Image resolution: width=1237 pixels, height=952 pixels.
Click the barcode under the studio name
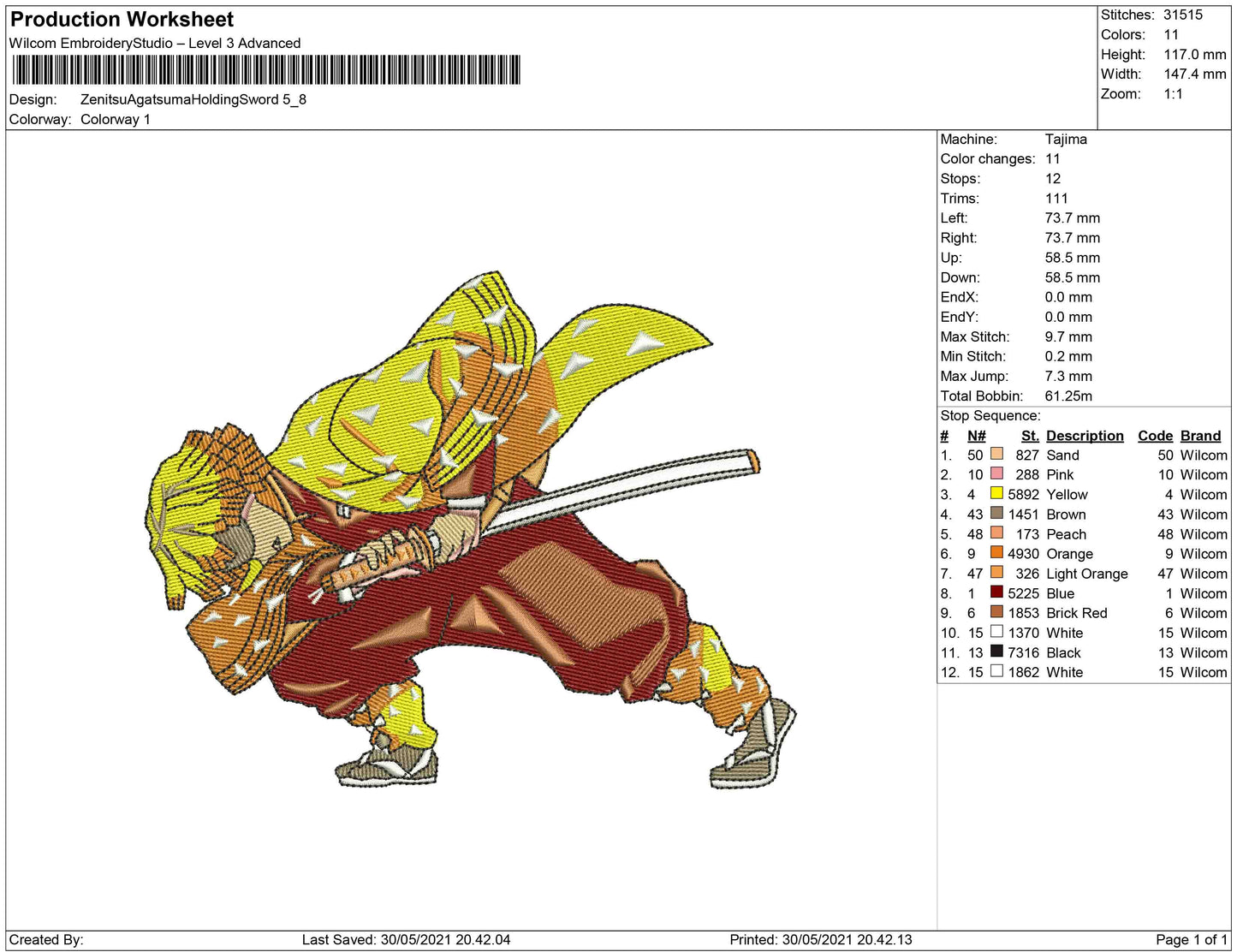(x=265, y=69)
